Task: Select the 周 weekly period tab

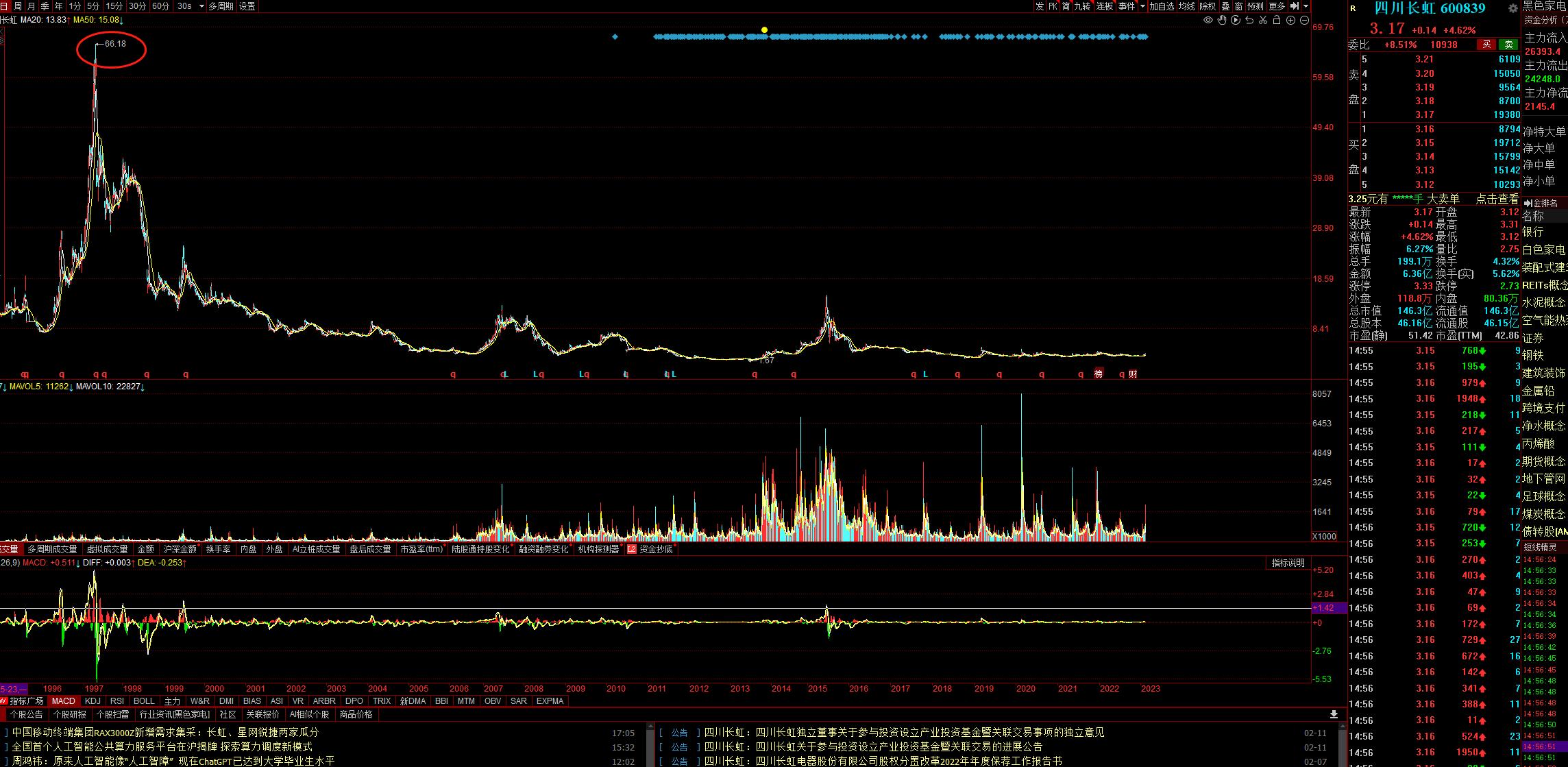Action: (18, 6)
